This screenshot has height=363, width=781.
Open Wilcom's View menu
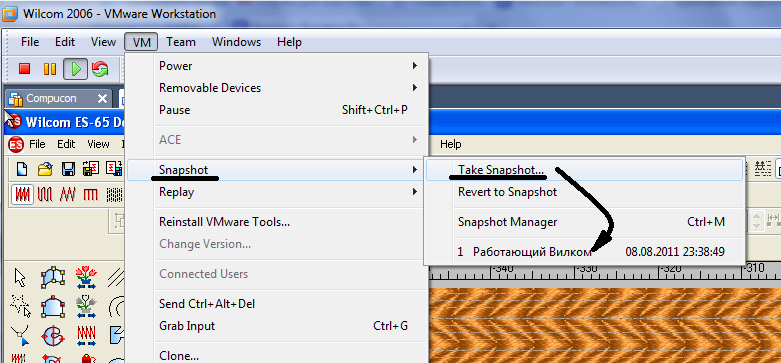pyautogui.click(x=98, y=144)
